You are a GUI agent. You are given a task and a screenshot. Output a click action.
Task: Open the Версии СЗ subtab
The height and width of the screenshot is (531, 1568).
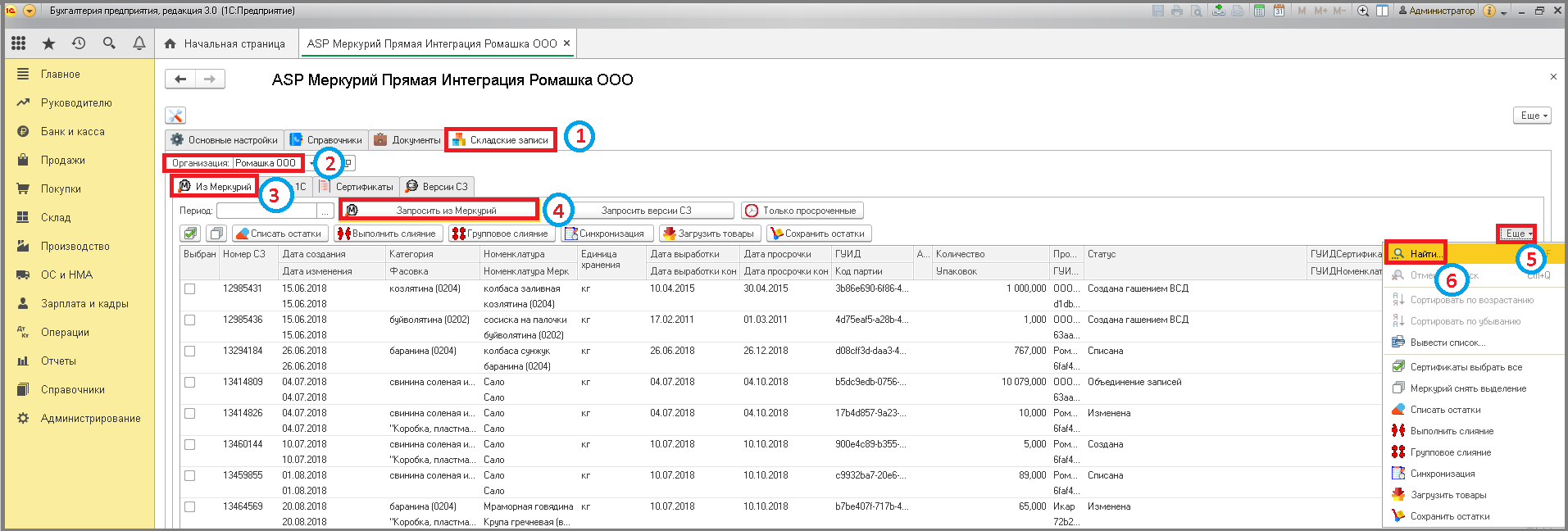(437, 187)
